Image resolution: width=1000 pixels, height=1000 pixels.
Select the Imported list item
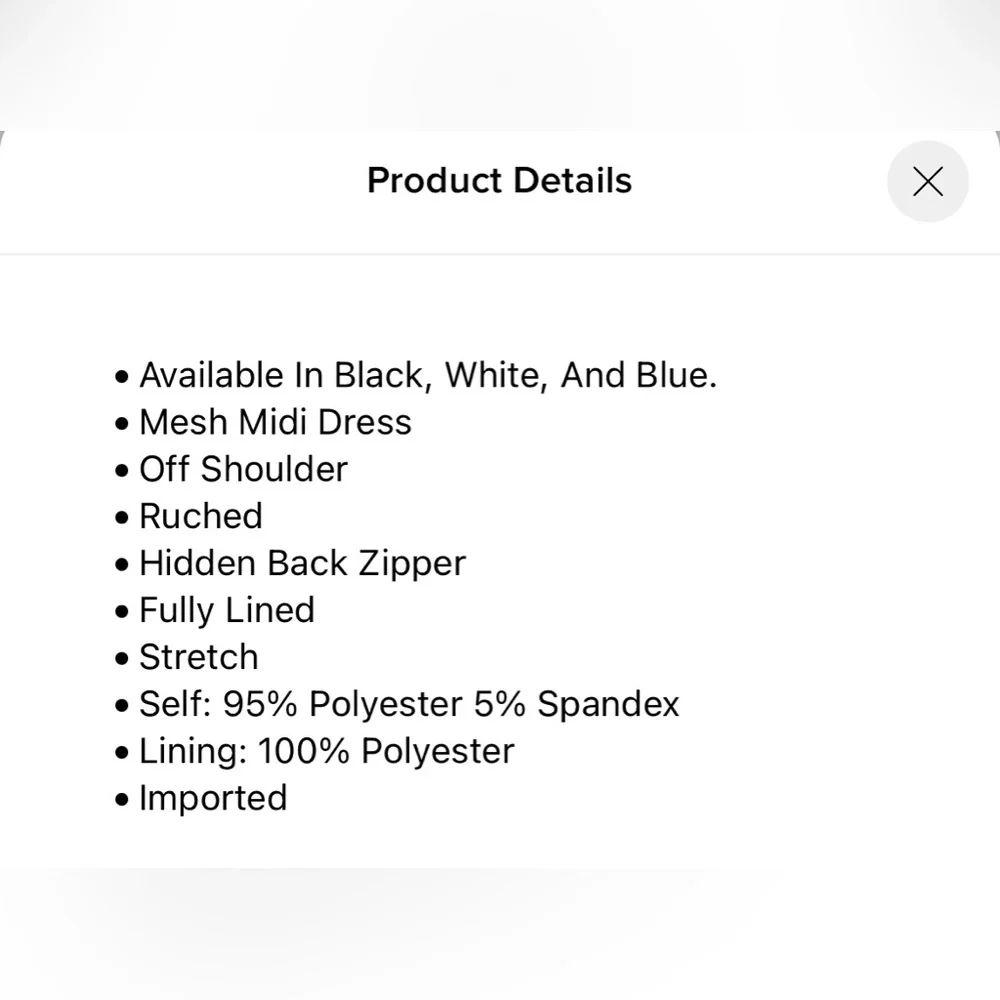coord(213,798)
